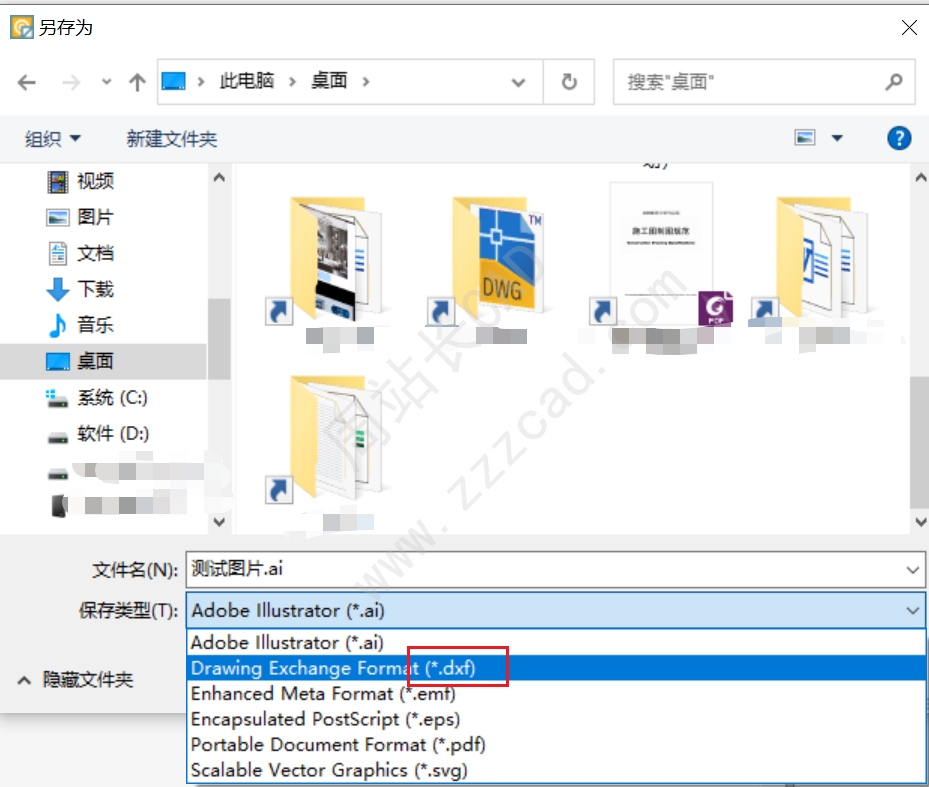Click the up-to-parent-folder arrow

tap(137, 82)
